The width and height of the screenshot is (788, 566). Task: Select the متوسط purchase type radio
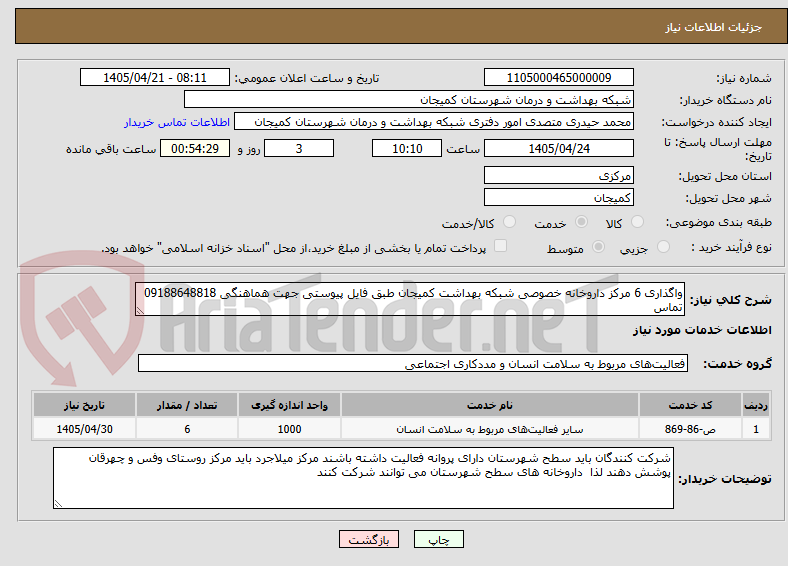(x=598, y=247)
